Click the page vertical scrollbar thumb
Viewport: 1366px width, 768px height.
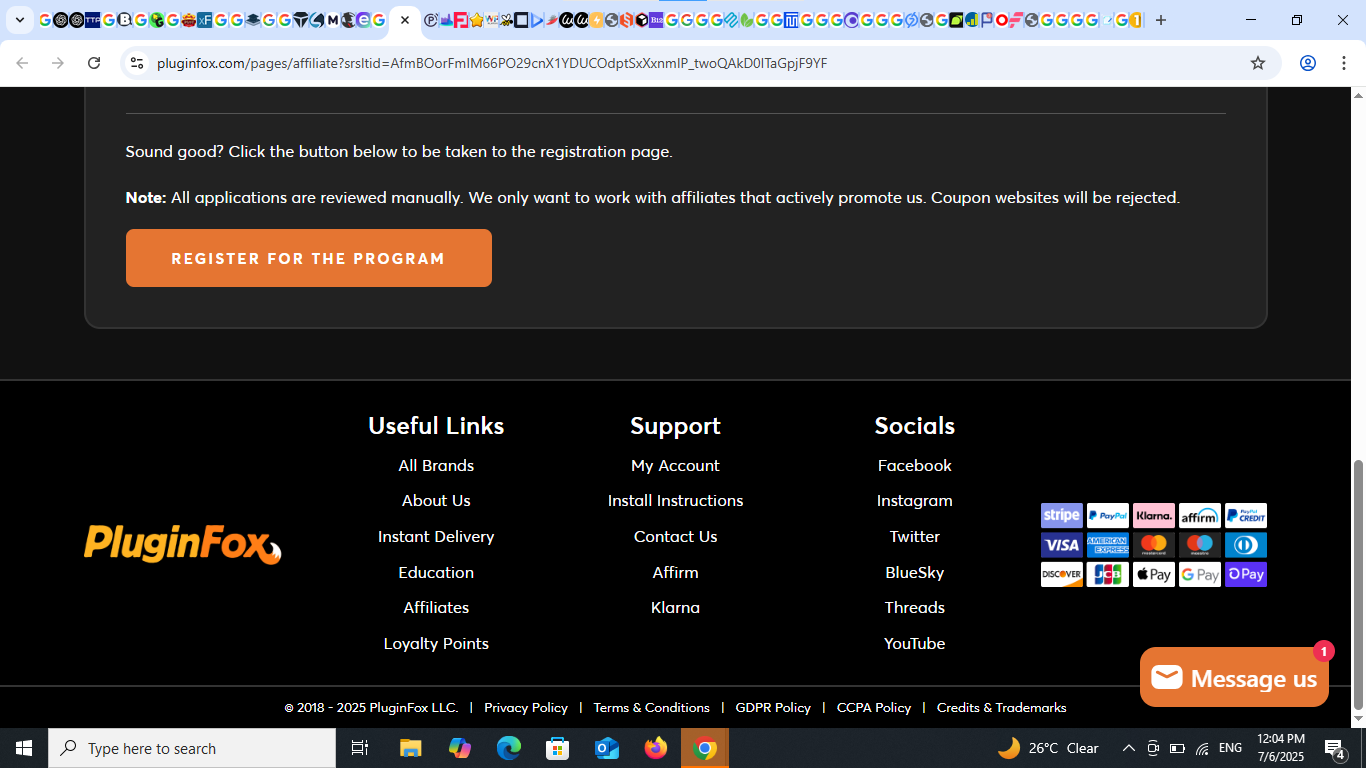point(1358,584)
